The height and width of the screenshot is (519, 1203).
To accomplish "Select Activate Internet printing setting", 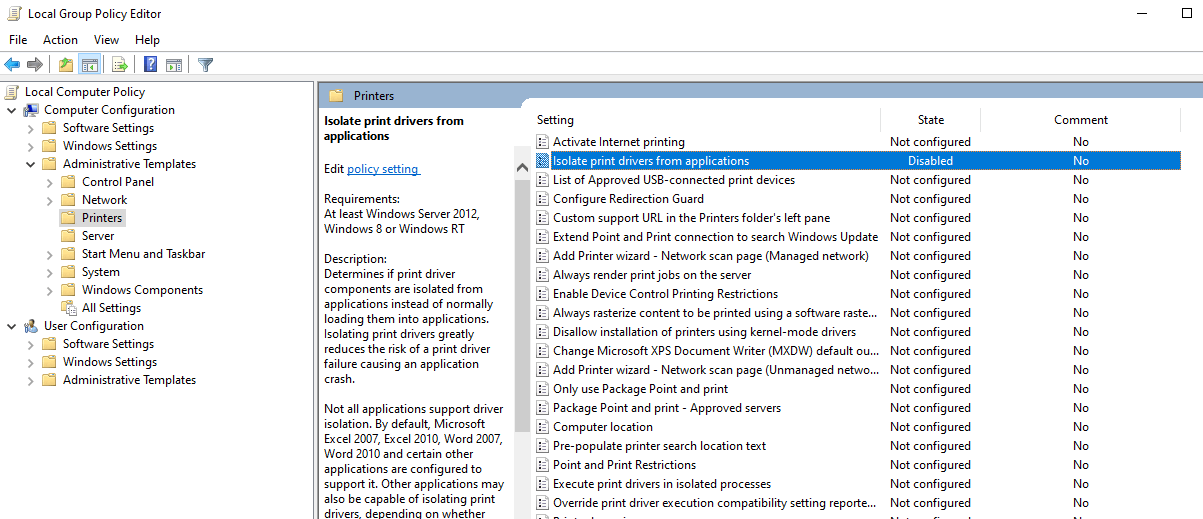I will tap(619, 142).
